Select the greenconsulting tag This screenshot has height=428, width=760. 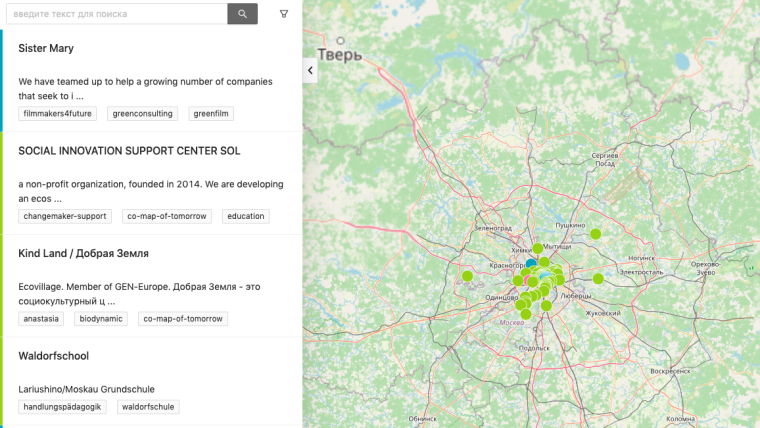tap(143, 114)
